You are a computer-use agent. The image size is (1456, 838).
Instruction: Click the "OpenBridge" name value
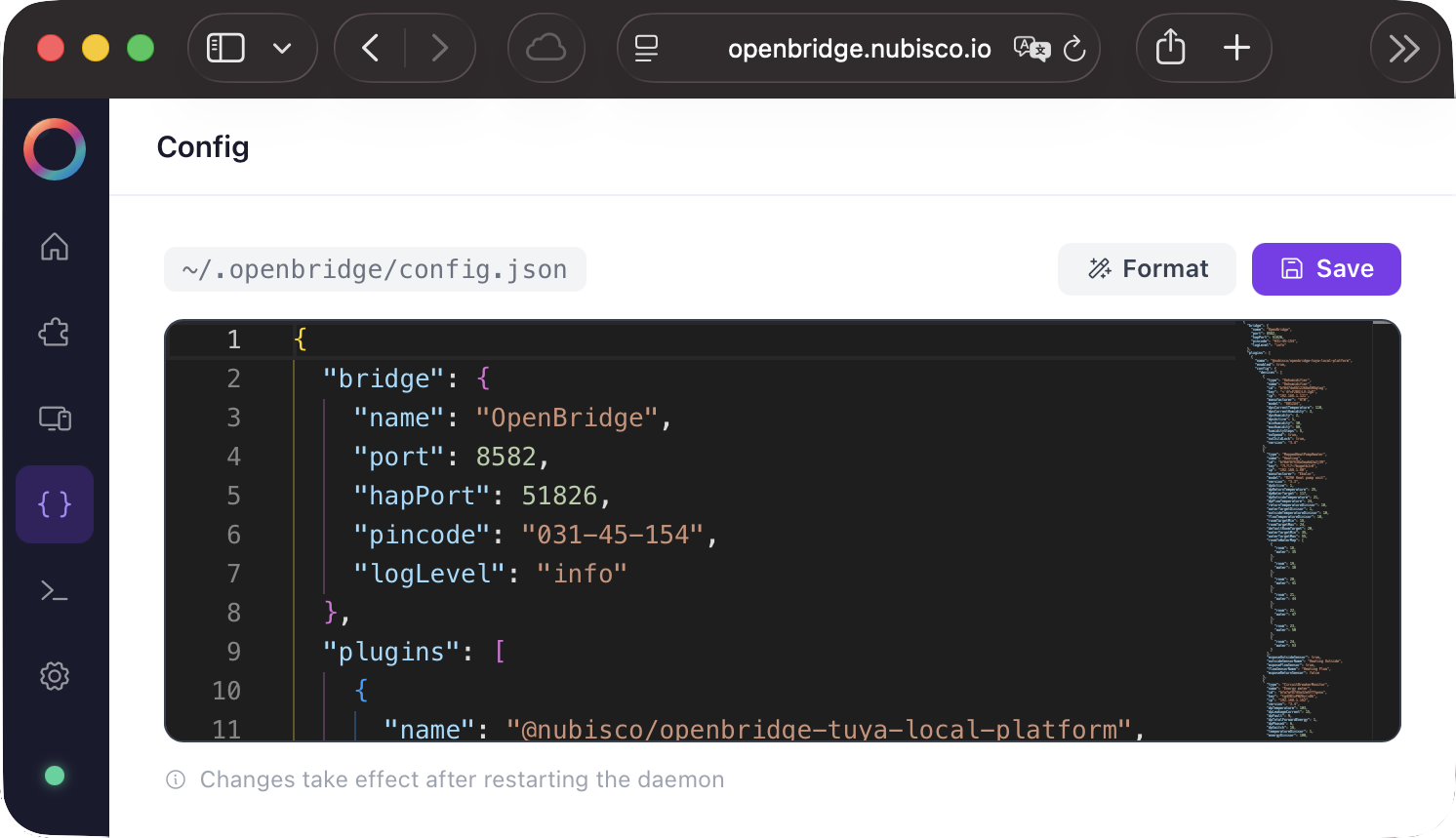pyautogui.click(x=567, y=418)
